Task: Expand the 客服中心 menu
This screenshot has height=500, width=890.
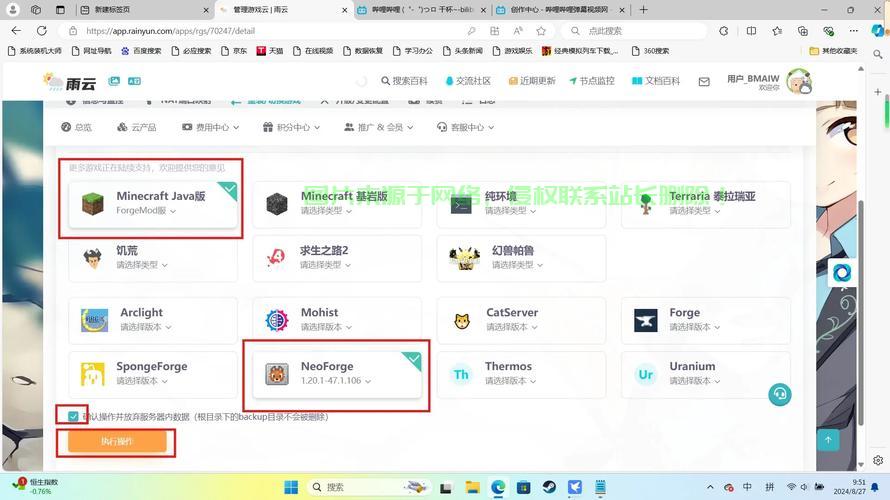Action: click(465, 127)
